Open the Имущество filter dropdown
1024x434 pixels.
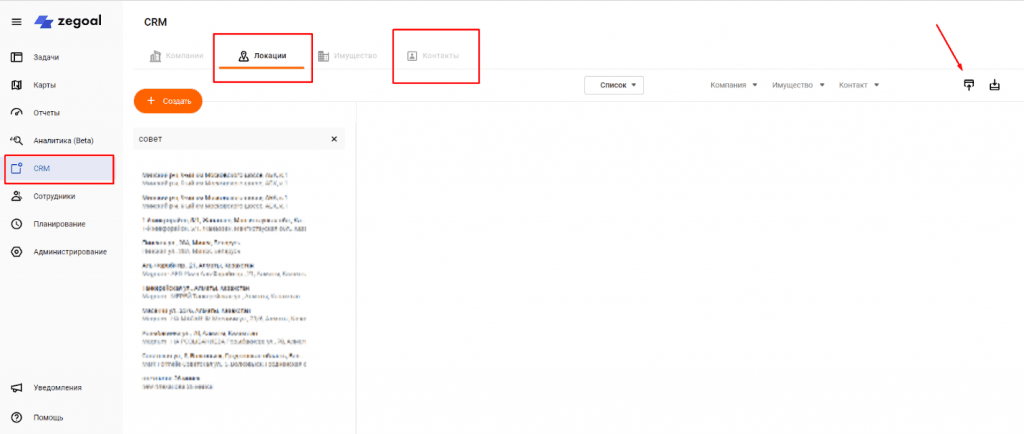pyautogui.click(x=797, y=85)
